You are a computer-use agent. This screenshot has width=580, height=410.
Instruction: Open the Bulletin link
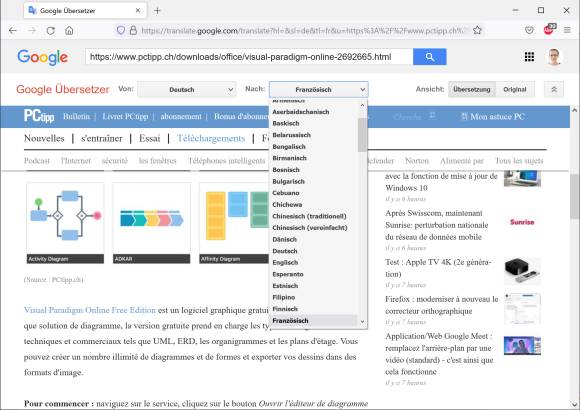click(76, 116)
